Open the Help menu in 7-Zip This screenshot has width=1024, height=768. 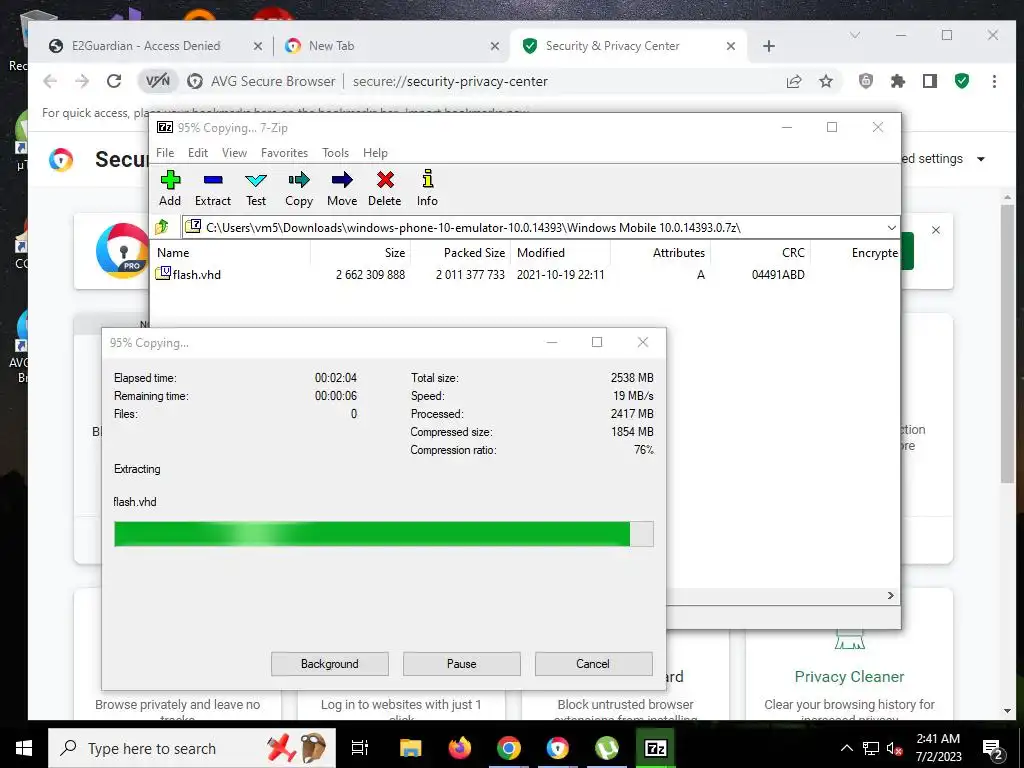(x=376, y=153)
